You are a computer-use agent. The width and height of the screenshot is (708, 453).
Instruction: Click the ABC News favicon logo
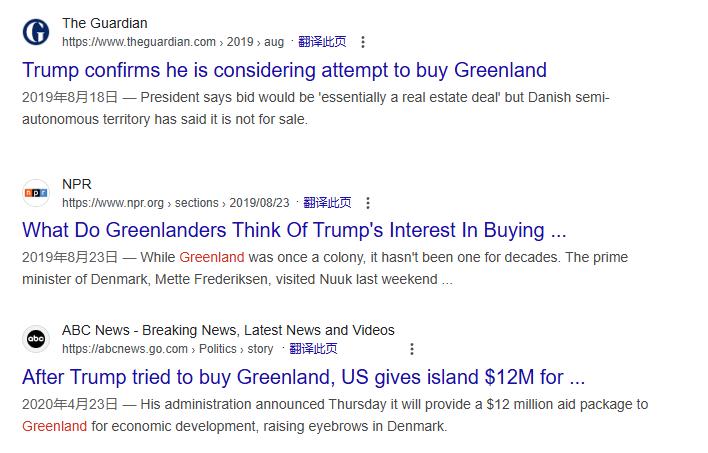pos(36,339)
